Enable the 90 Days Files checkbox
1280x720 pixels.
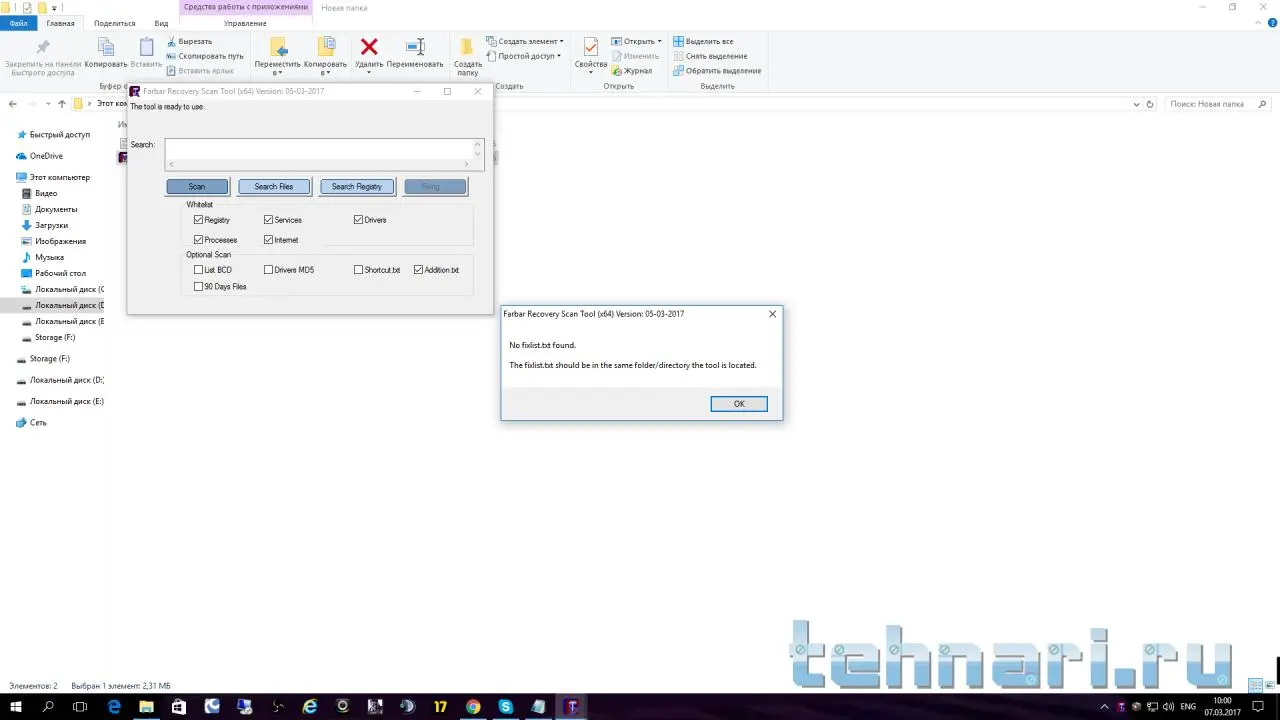[x=198, y=287]
